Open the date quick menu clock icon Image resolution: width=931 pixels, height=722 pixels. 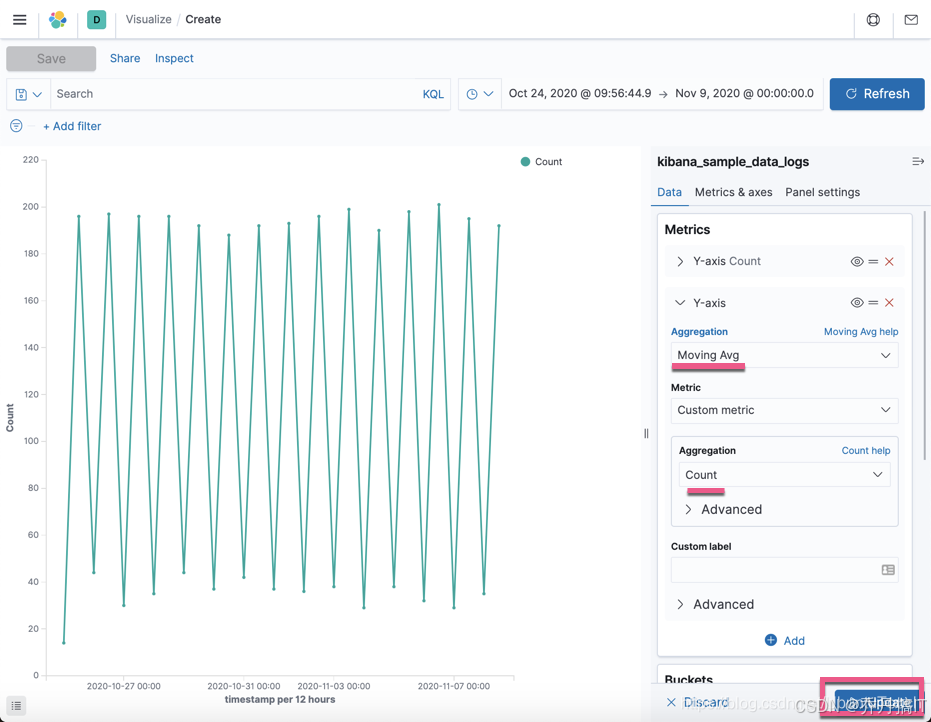[x=480, y=94]
